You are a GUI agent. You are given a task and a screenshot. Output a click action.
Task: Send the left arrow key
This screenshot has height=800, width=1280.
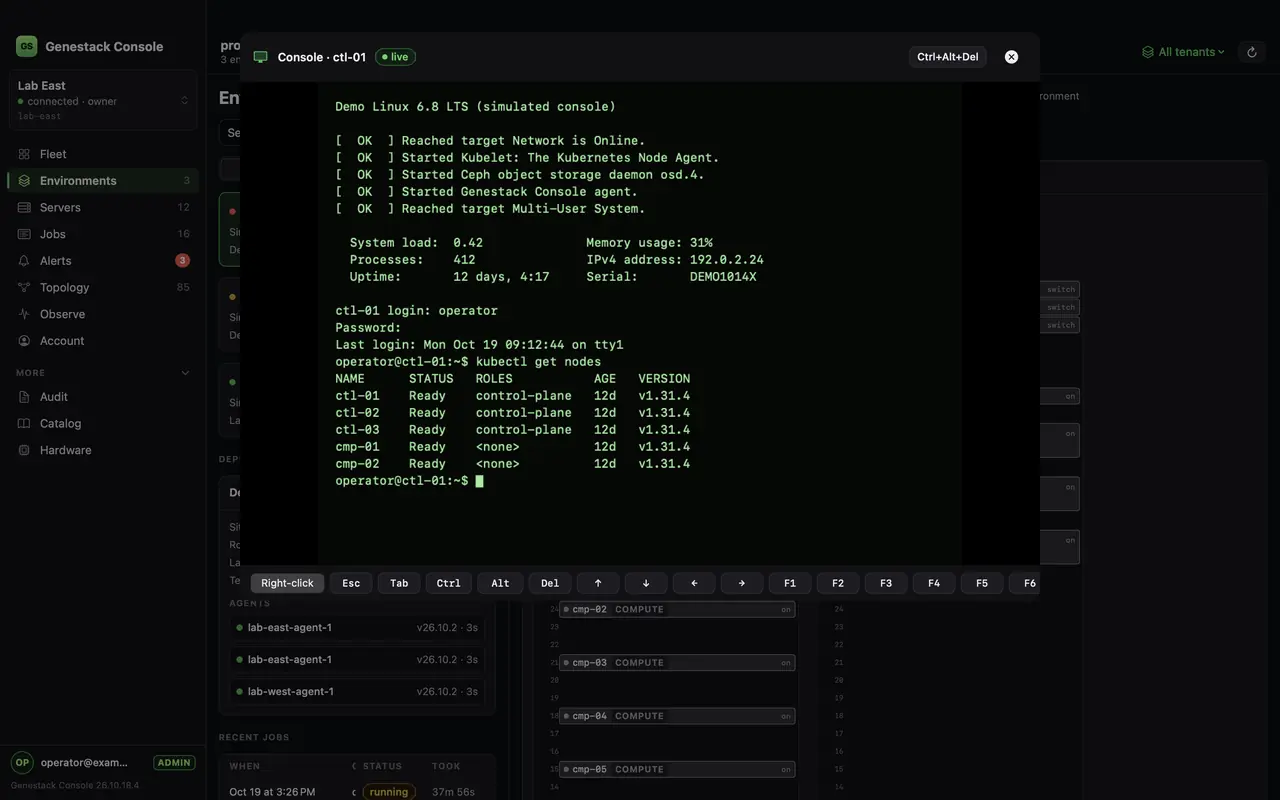694,583
